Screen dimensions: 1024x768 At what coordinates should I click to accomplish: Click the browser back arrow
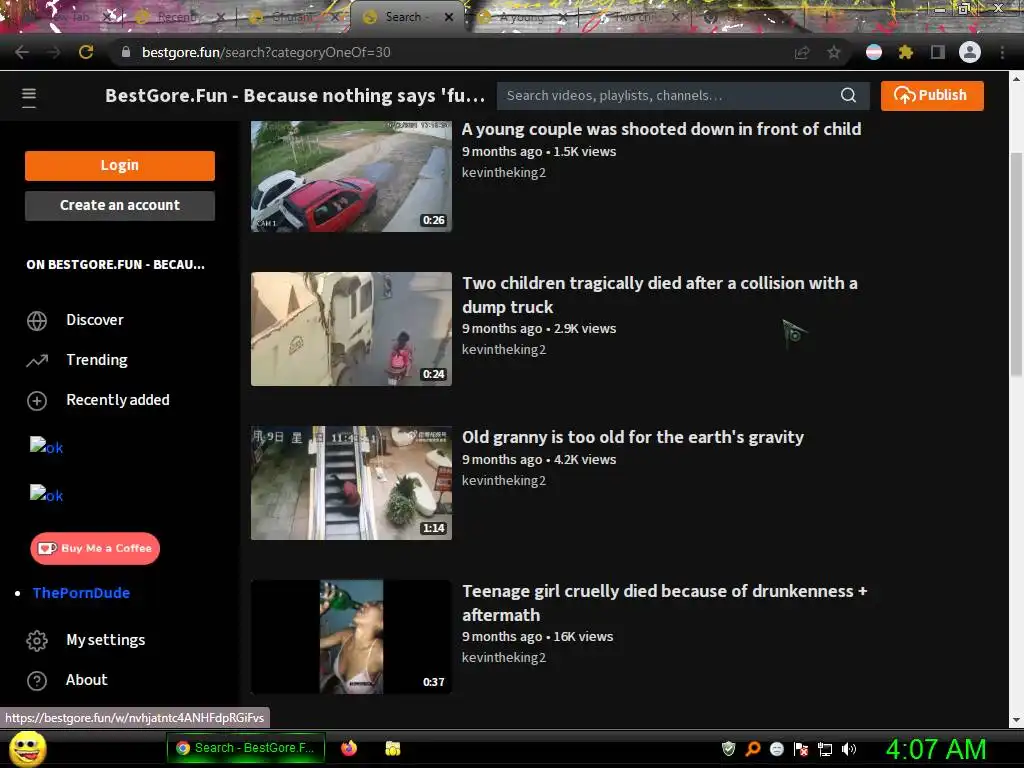tap(22, 52)
